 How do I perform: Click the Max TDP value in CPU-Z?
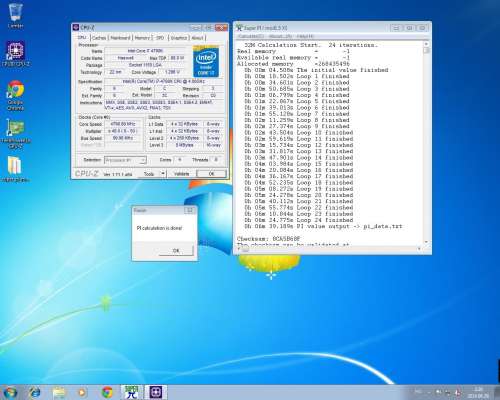[x=177, y=58]
